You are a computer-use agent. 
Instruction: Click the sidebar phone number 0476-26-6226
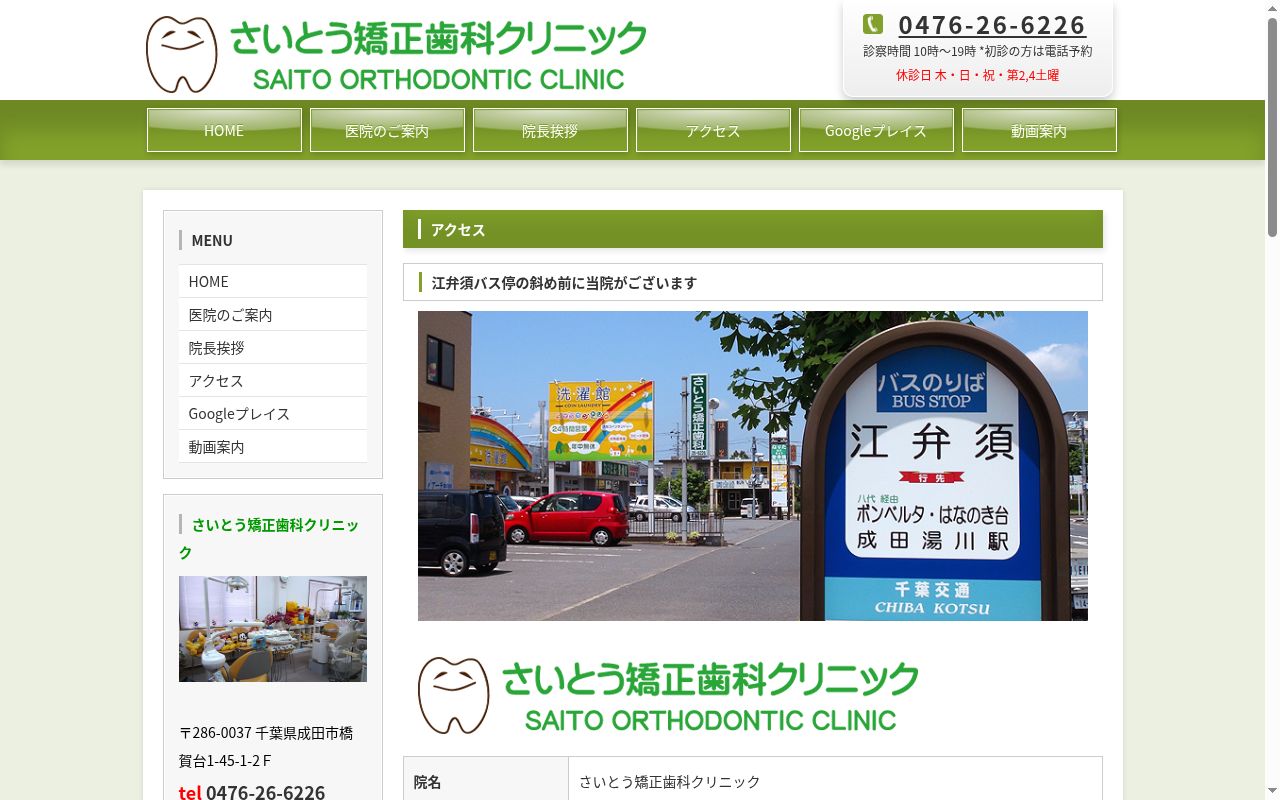pos(265,792)
